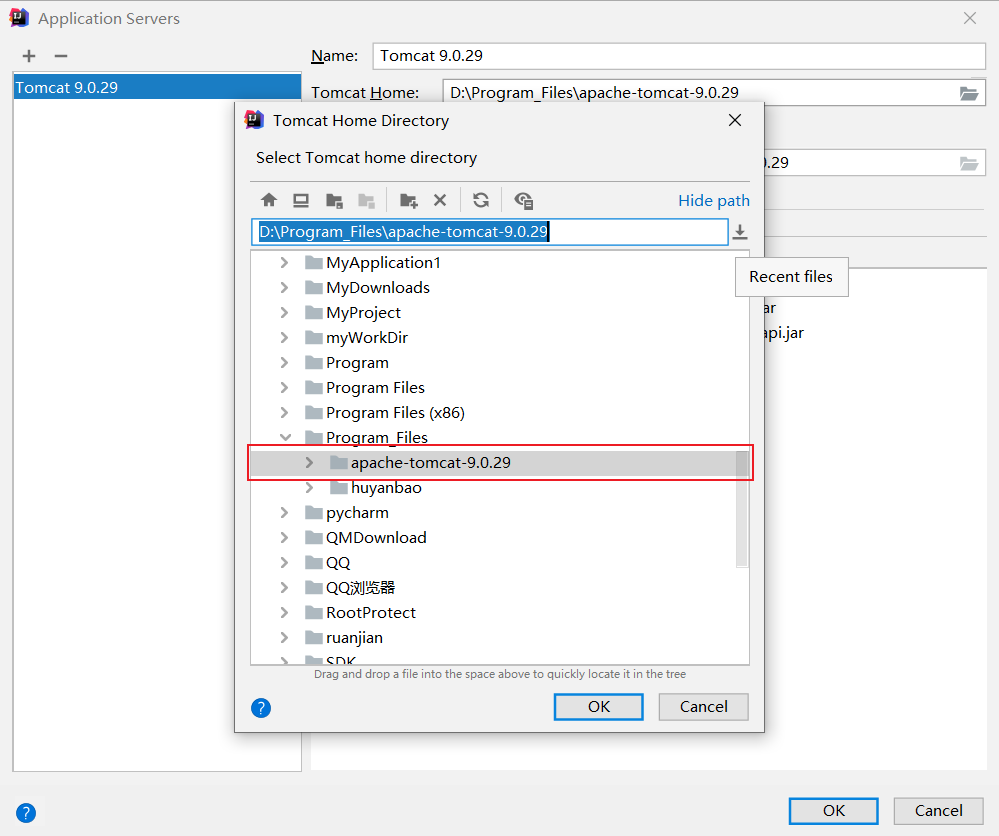Expand the ruanjian folder

(x=284, y=637)
